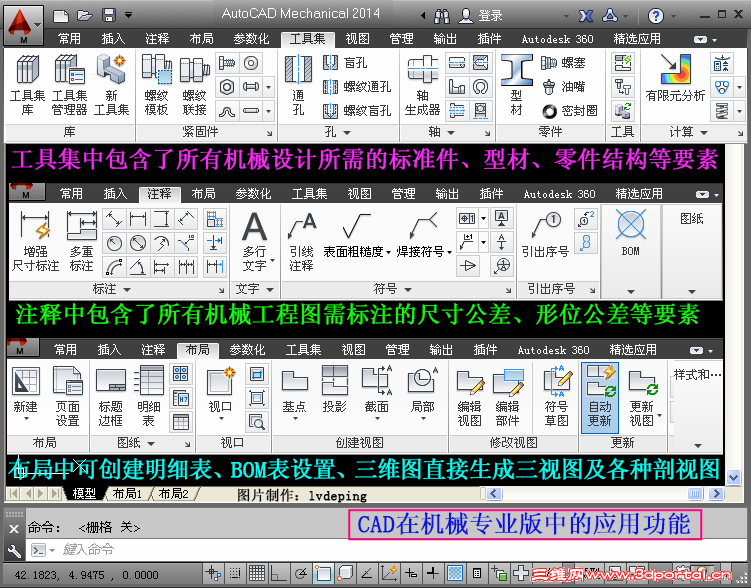Screen dimensions: 751x588
Task: Open the Help question mark button
Action: (x=656, y=16)
